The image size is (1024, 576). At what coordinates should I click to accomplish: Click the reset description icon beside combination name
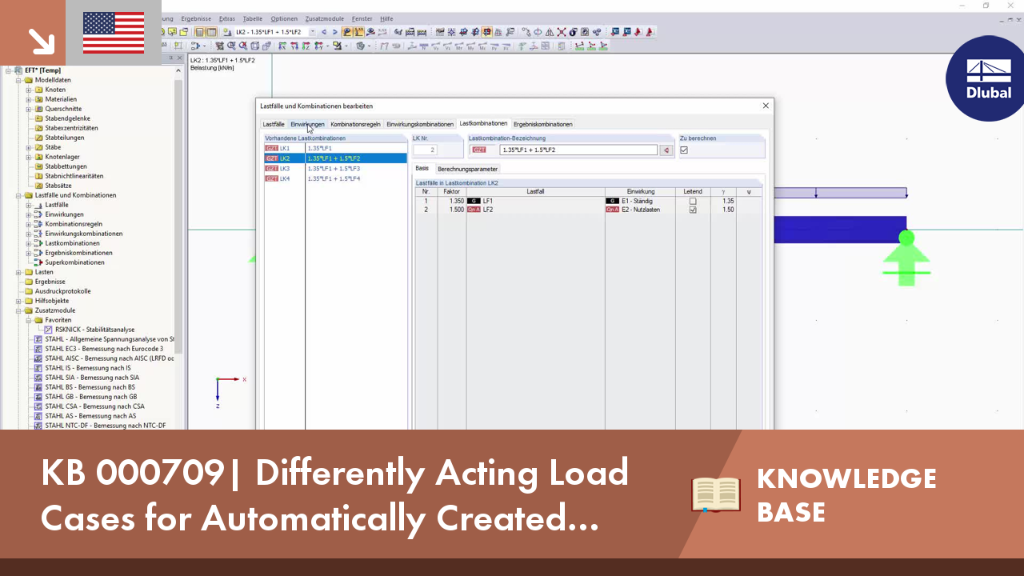[666, 150]
